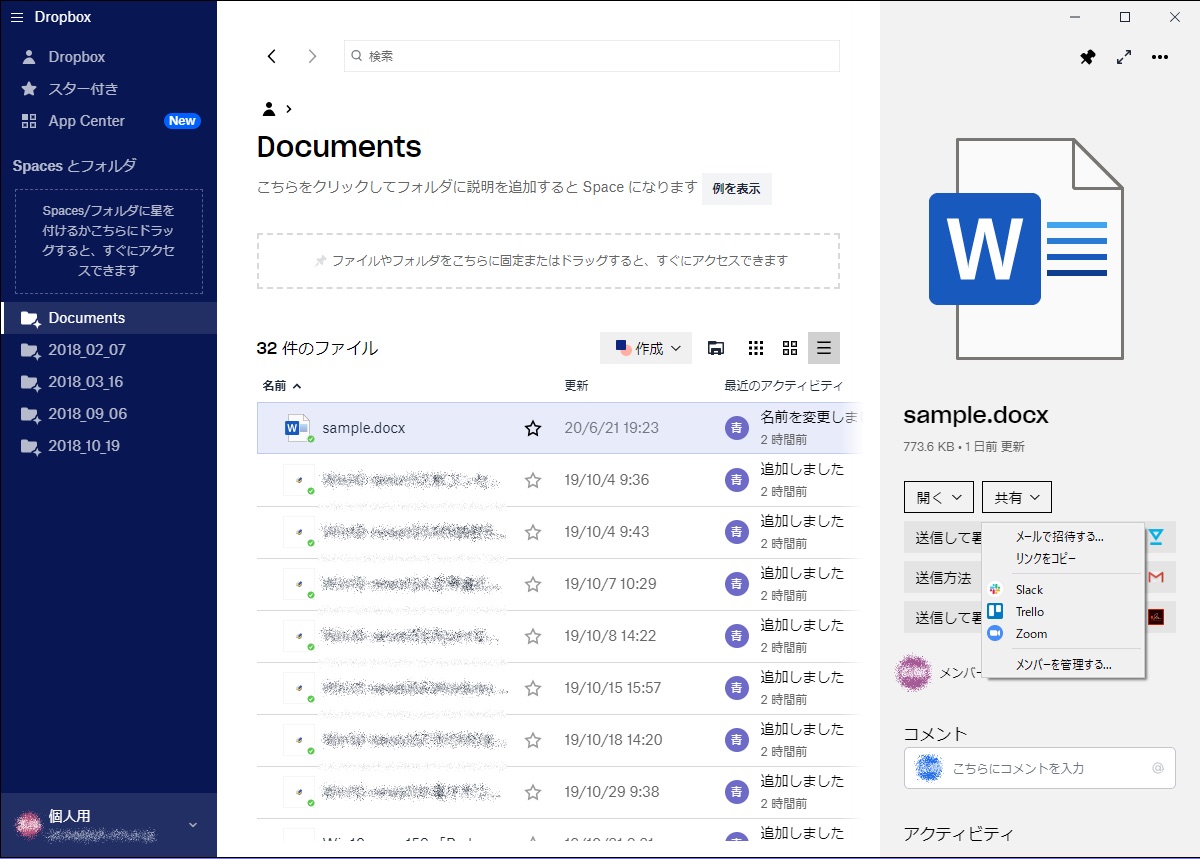Click the Adobe Sign icon
The image size is (1200, 859).
(x=1156, y=617)
